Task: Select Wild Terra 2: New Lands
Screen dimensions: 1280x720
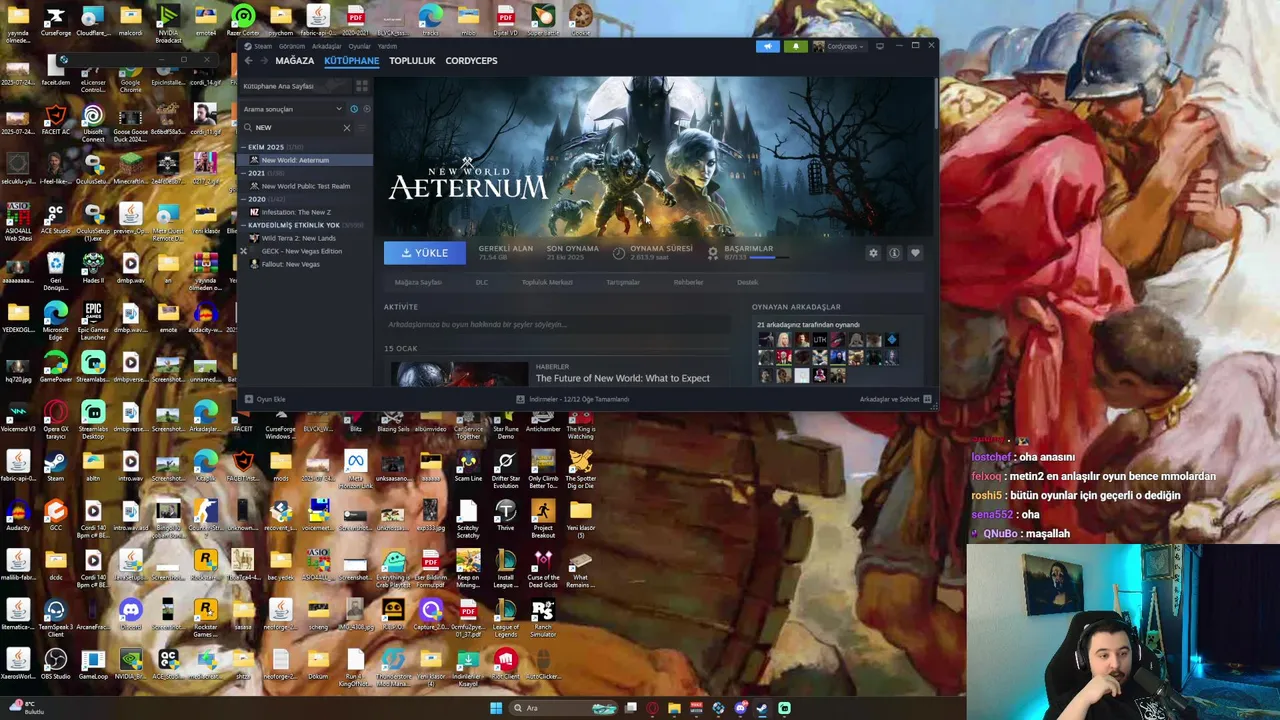Action: click(305, 238)
